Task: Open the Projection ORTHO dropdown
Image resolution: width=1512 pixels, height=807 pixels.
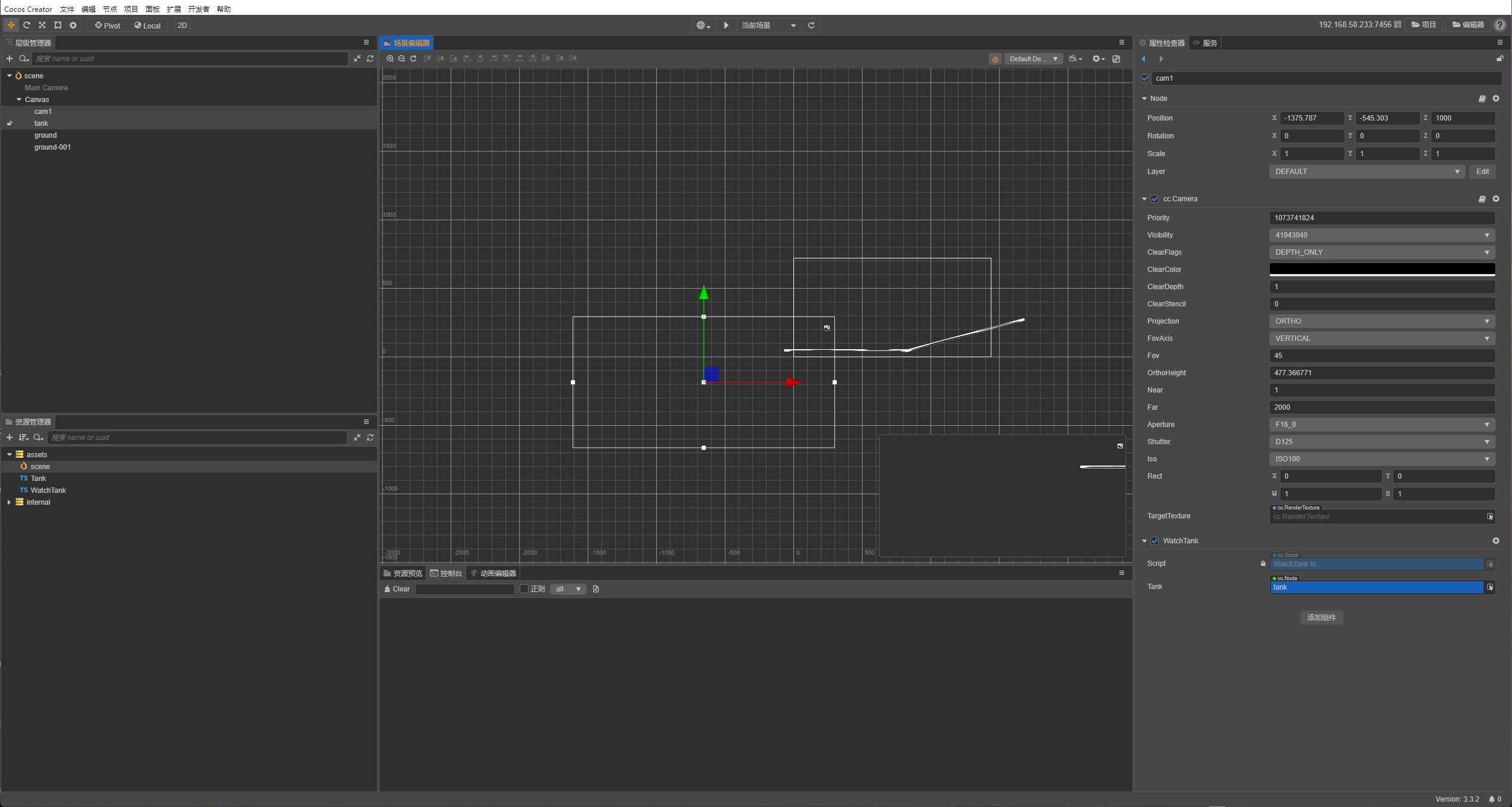Action: point(1381,321)
